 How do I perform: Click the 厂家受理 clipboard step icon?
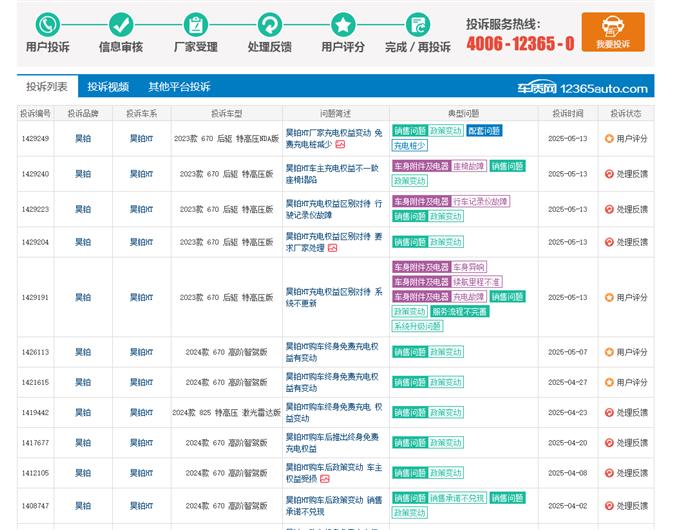coord(196,25)
